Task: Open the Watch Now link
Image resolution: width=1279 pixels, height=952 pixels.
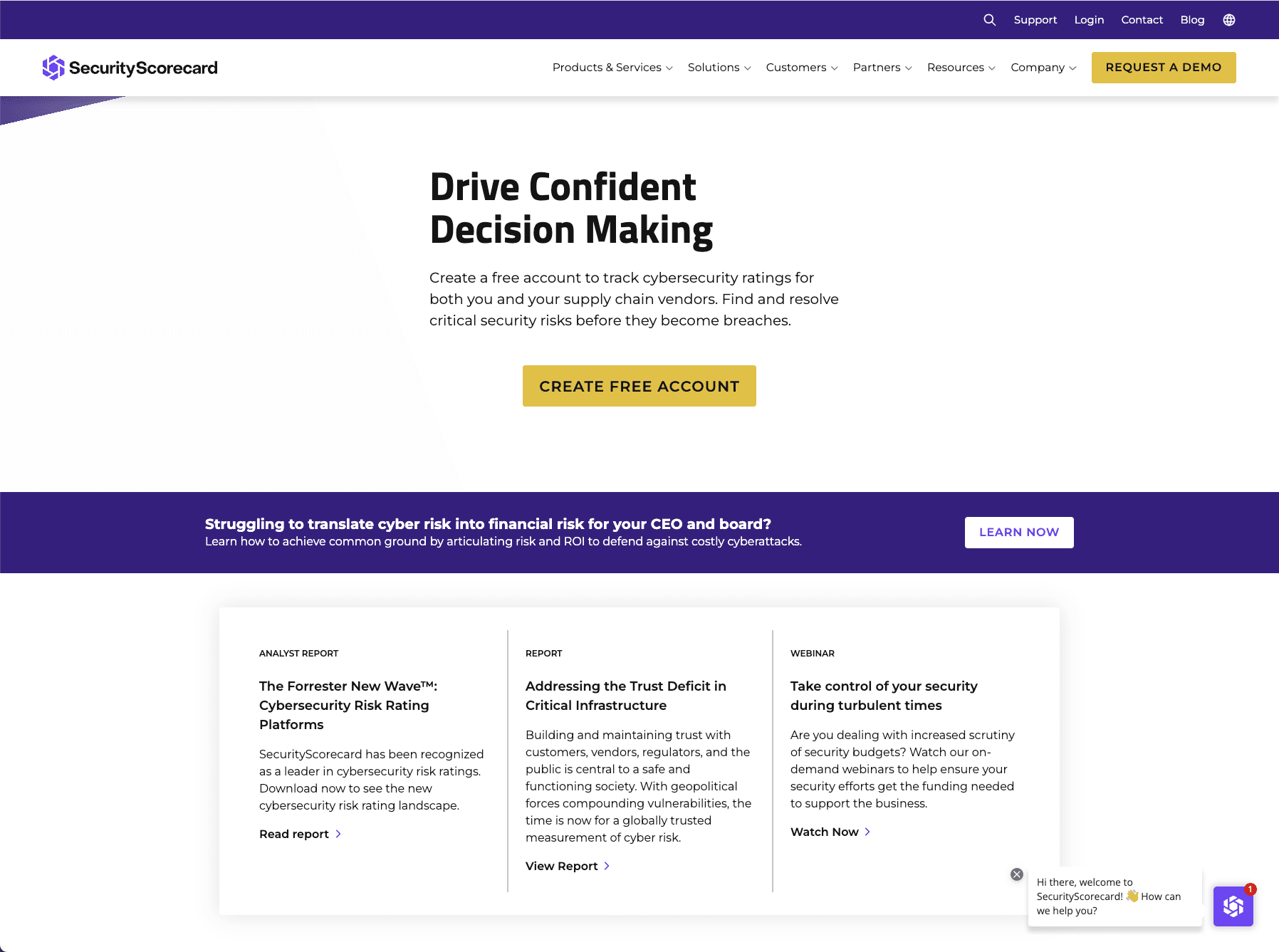Action: click(x=825, y=832)
